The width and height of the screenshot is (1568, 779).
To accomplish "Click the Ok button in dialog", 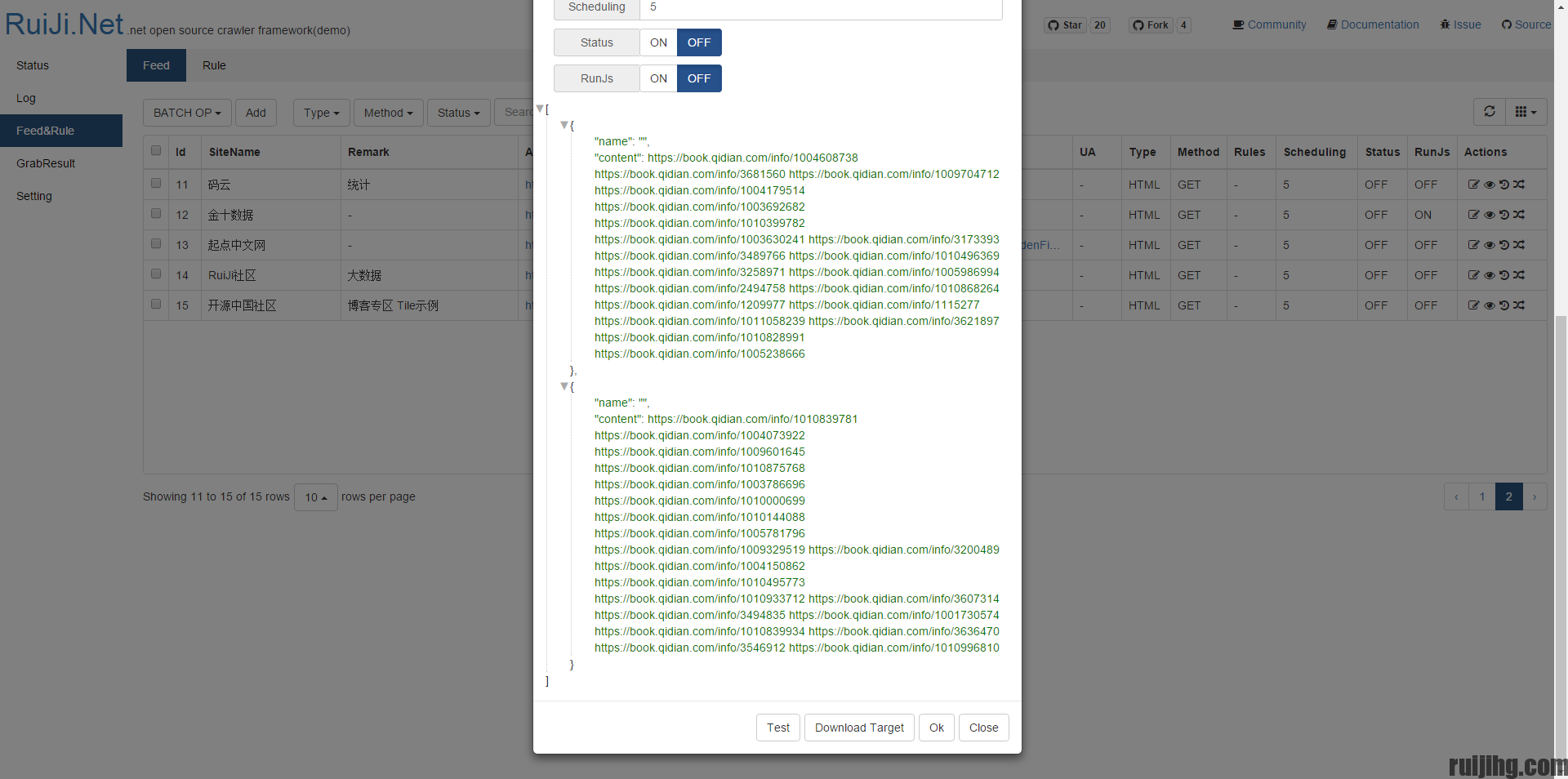I will (936, 728).
